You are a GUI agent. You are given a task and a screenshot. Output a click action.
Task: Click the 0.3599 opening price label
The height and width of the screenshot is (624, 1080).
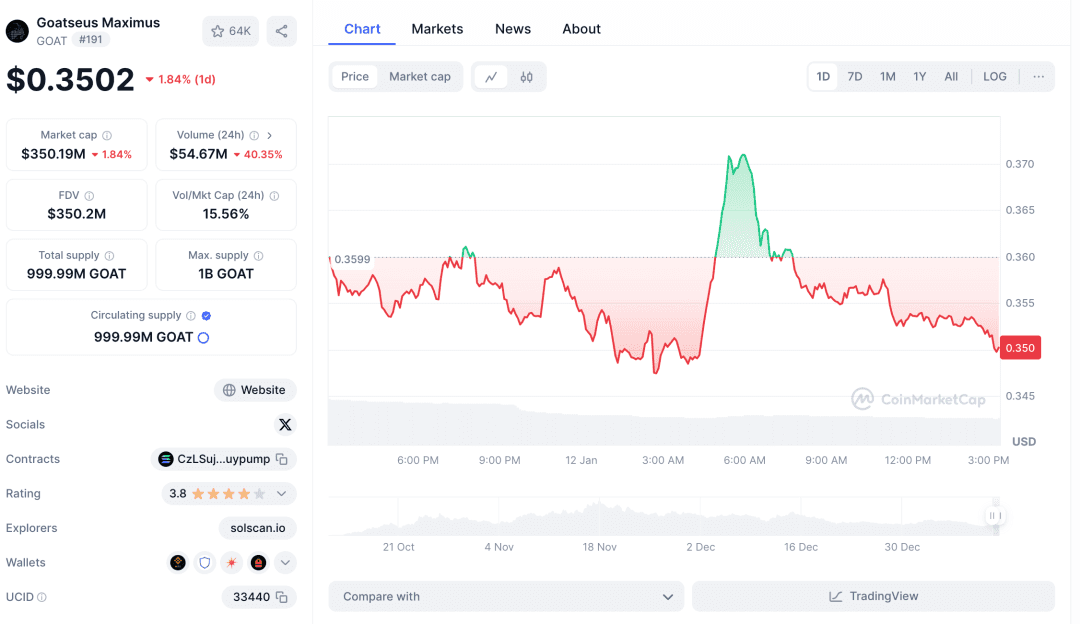coord(352,260)
